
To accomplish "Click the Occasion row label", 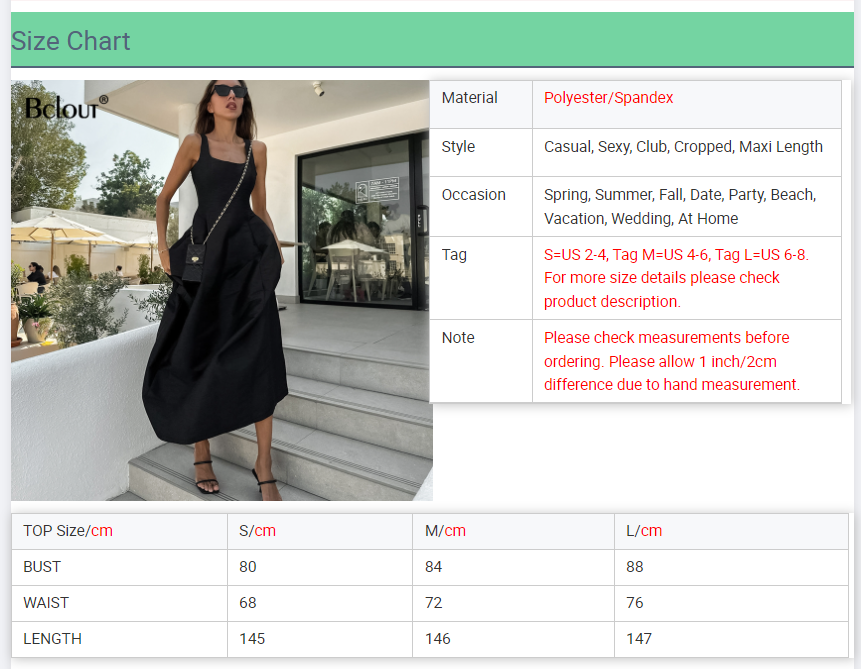I will point(473,195).
